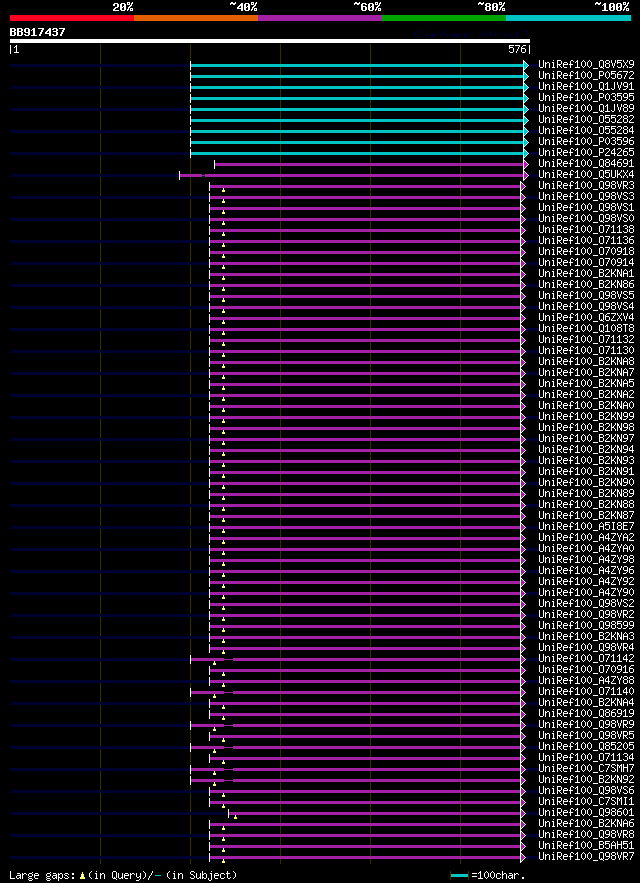Click the purple alignment bar of UniRef100_Q6ZXV4
Screen dimensions: 640x883
(x=365, y=319)
